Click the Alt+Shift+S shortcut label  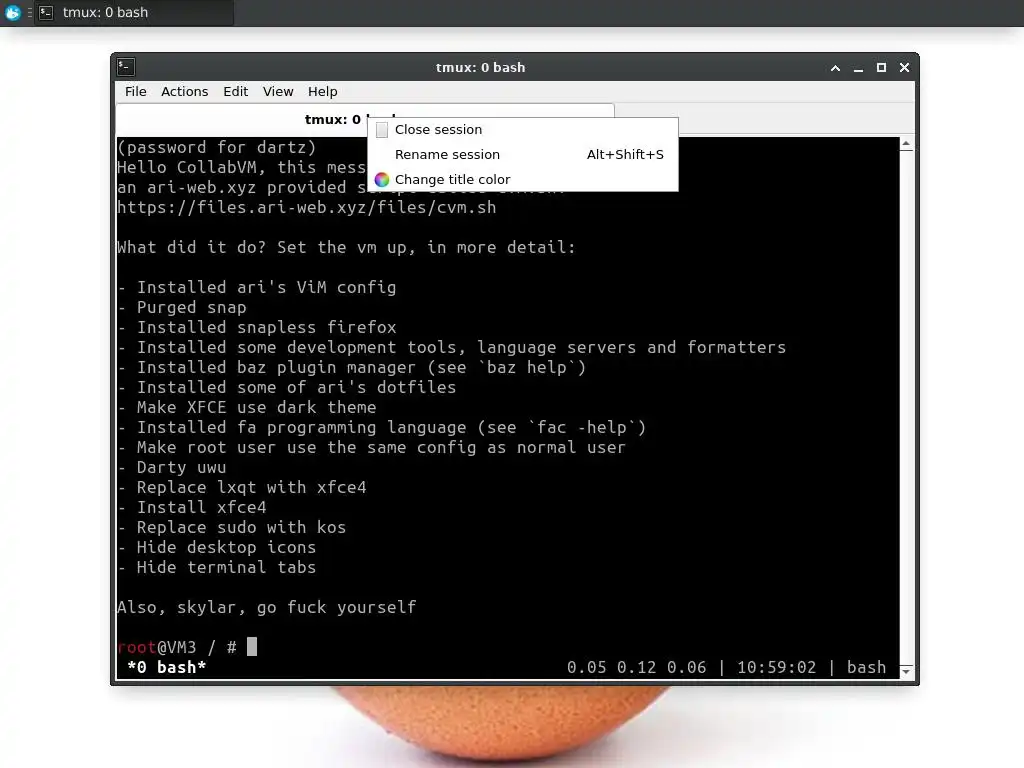tap(625, 155)
